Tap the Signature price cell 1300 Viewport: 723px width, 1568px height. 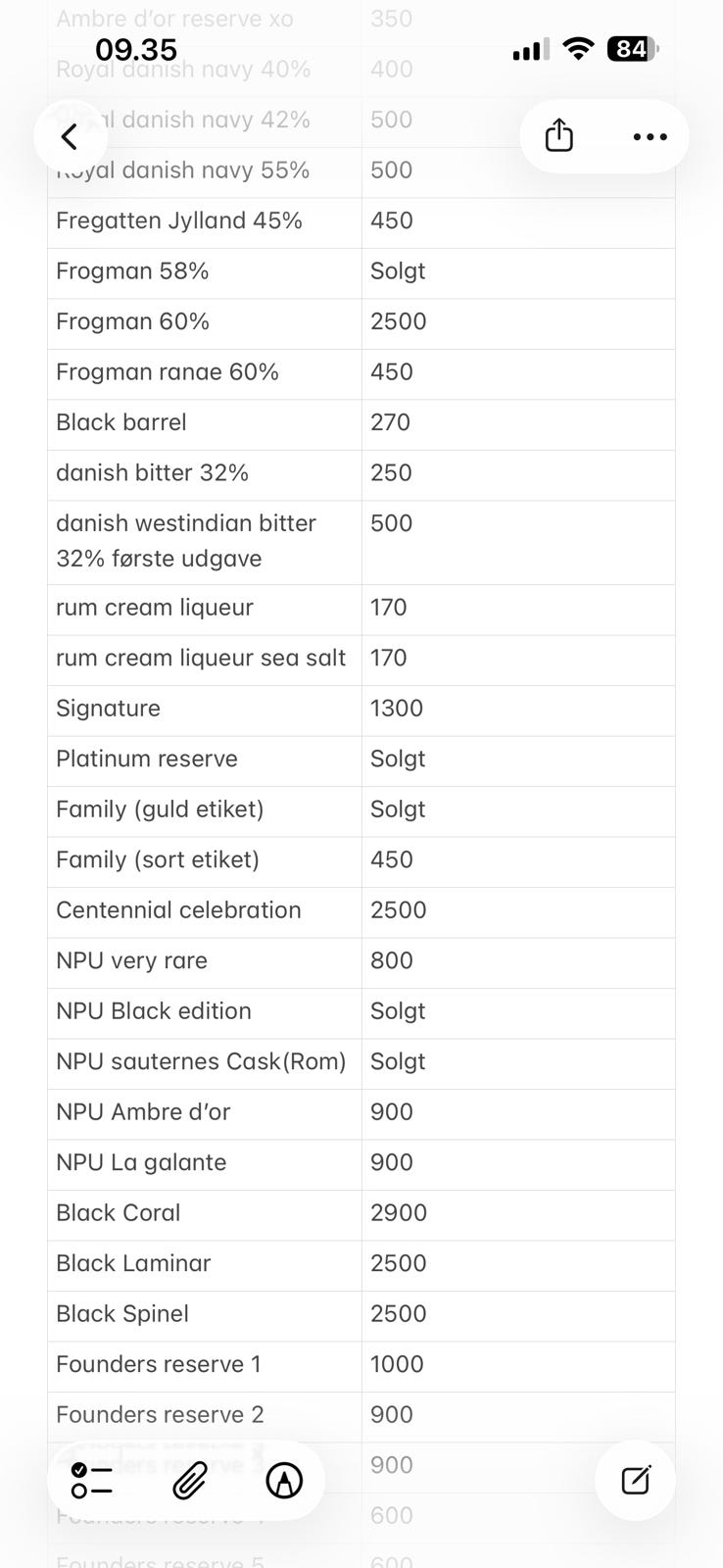517,709
